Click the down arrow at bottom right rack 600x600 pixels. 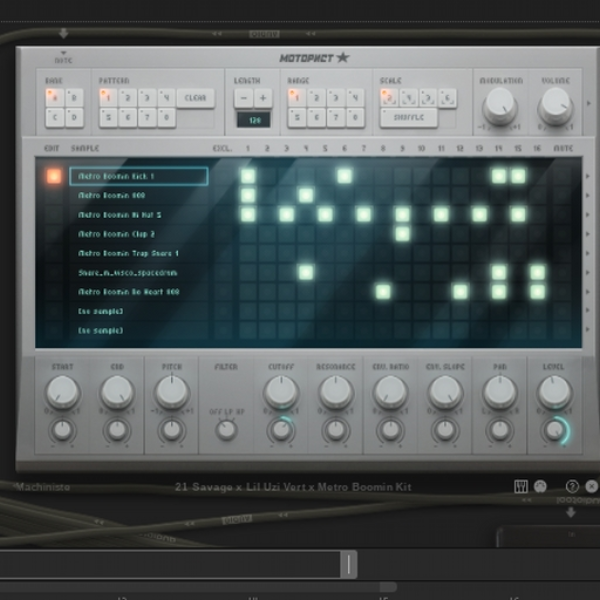571,512
